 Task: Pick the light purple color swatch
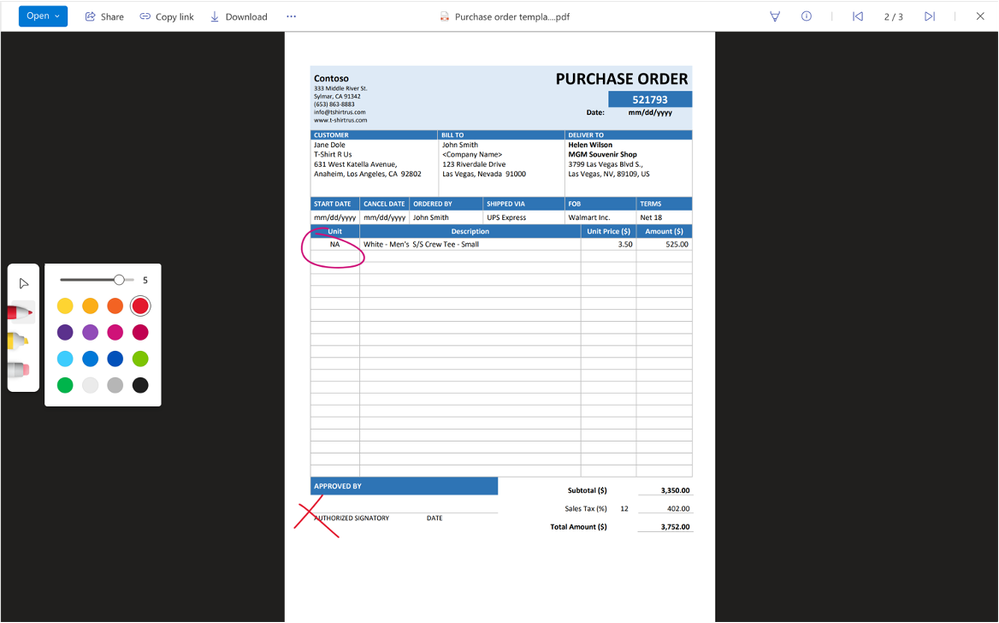point(90,332)
